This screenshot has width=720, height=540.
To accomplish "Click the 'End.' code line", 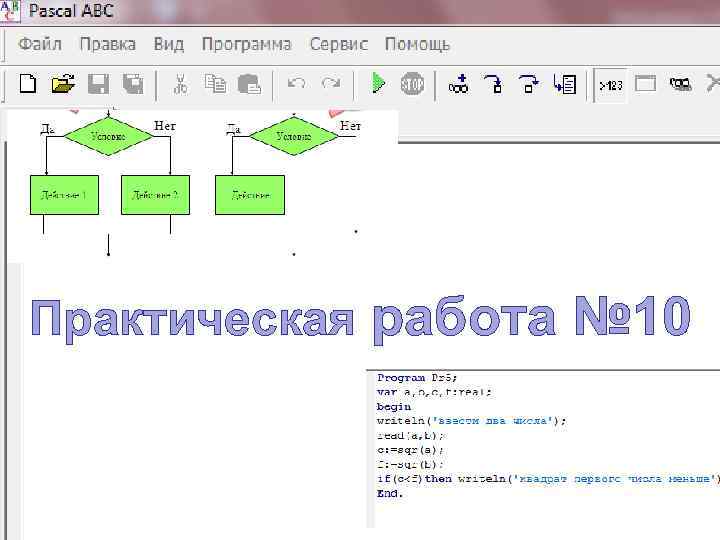I will tap(389, 494).
